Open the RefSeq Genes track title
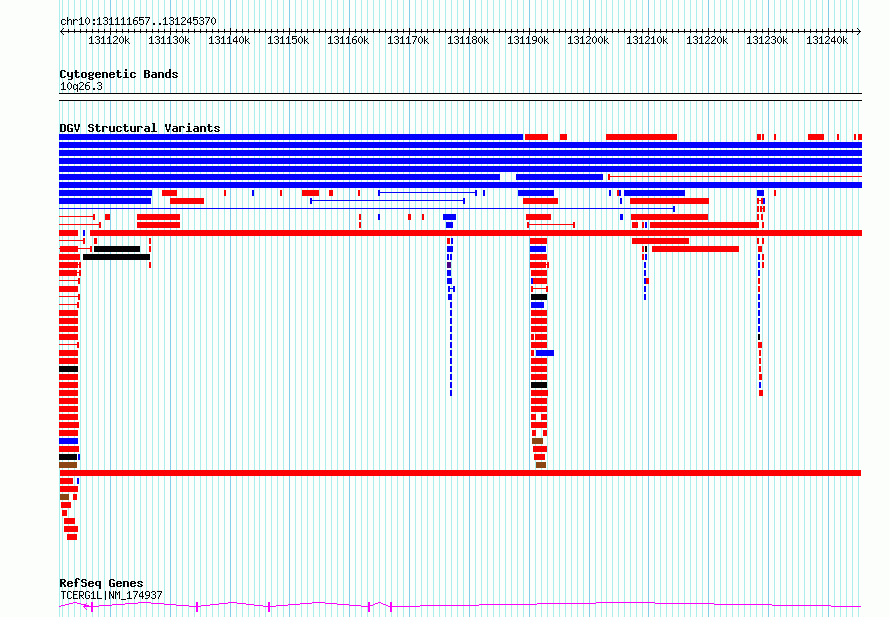The height and width of the screenshot is (617, 890). point(101,583)
